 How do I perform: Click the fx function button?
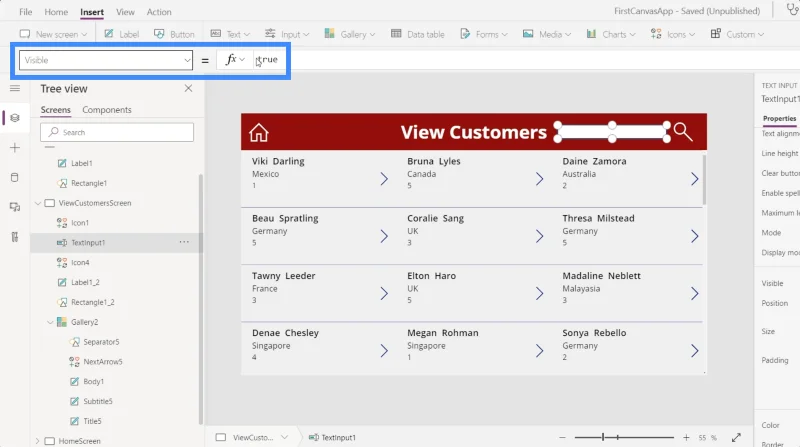point(235,60)
